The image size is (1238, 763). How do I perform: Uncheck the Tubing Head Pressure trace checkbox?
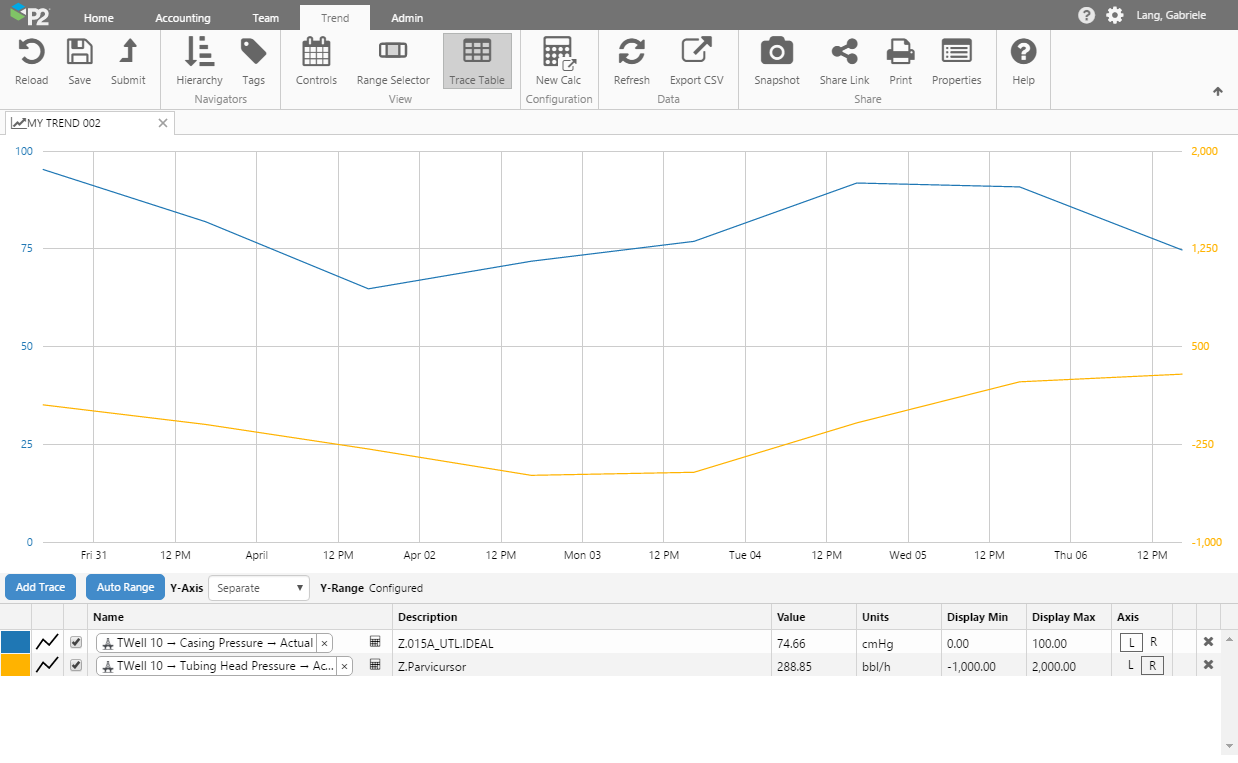click(76, 665)
